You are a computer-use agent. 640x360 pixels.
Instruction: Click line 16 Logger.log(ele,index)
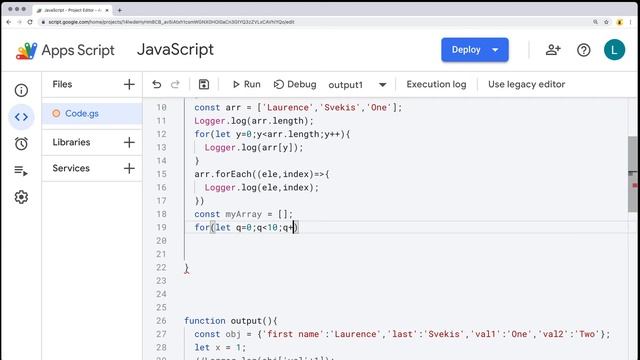pyautogui.click(x=262, y=188)
